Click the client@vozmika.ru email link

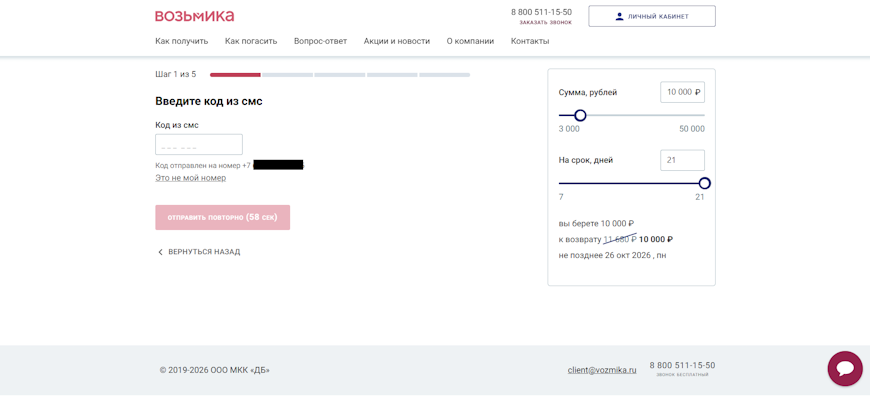click(x=602, y=370)
